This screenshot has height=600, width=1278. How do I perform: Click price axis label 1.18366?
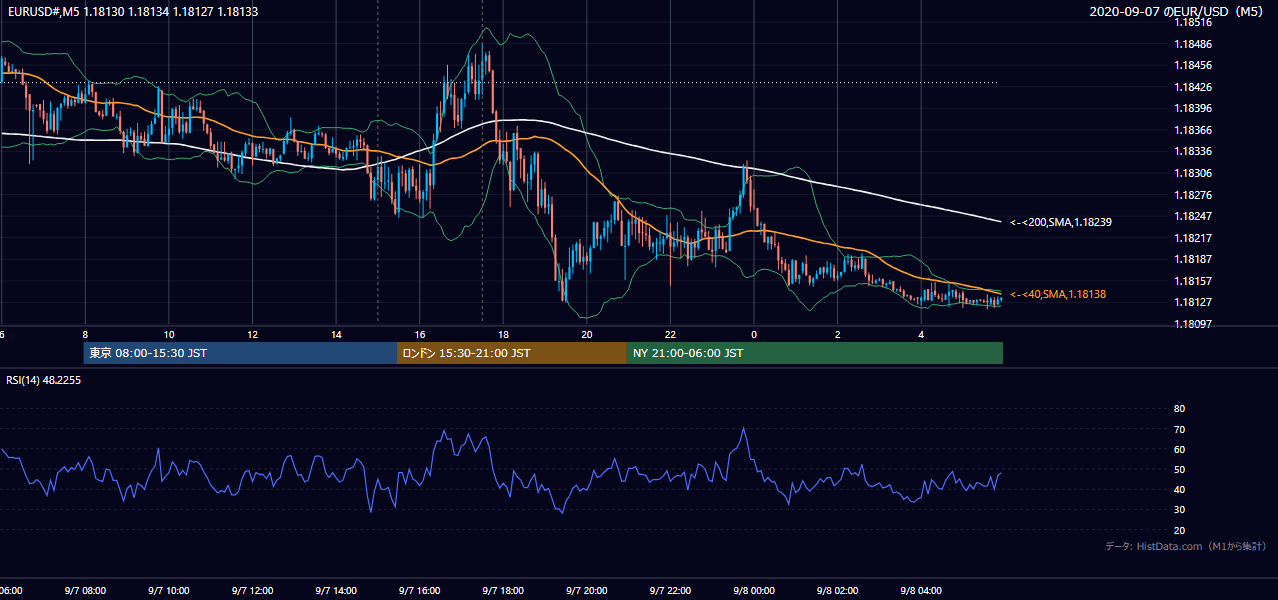(x=1193, y=130)
